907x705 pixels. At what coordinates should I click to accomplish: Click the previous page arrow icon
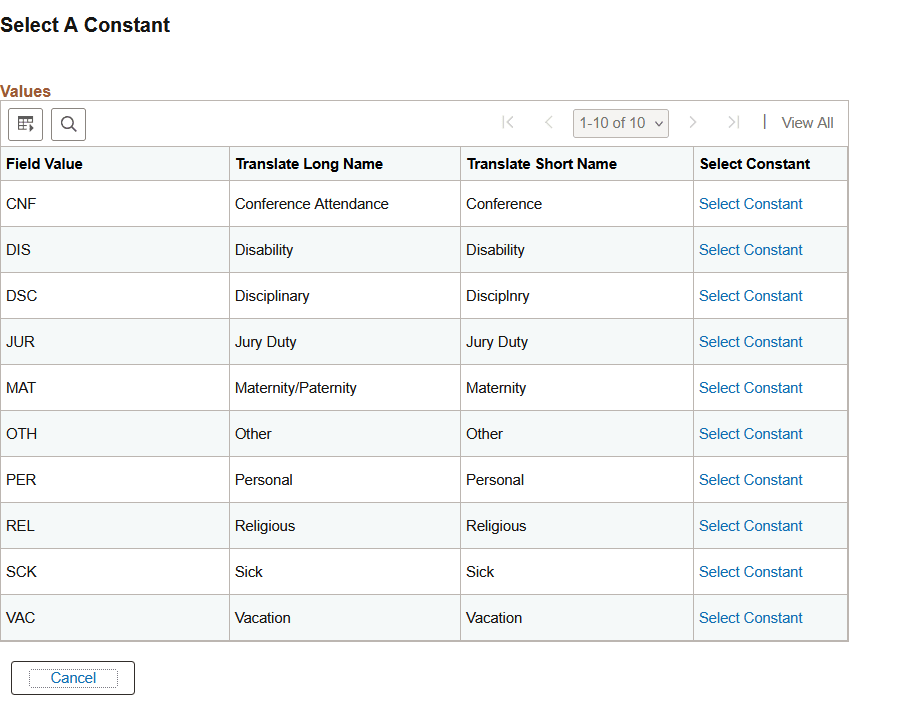(549, 122)
